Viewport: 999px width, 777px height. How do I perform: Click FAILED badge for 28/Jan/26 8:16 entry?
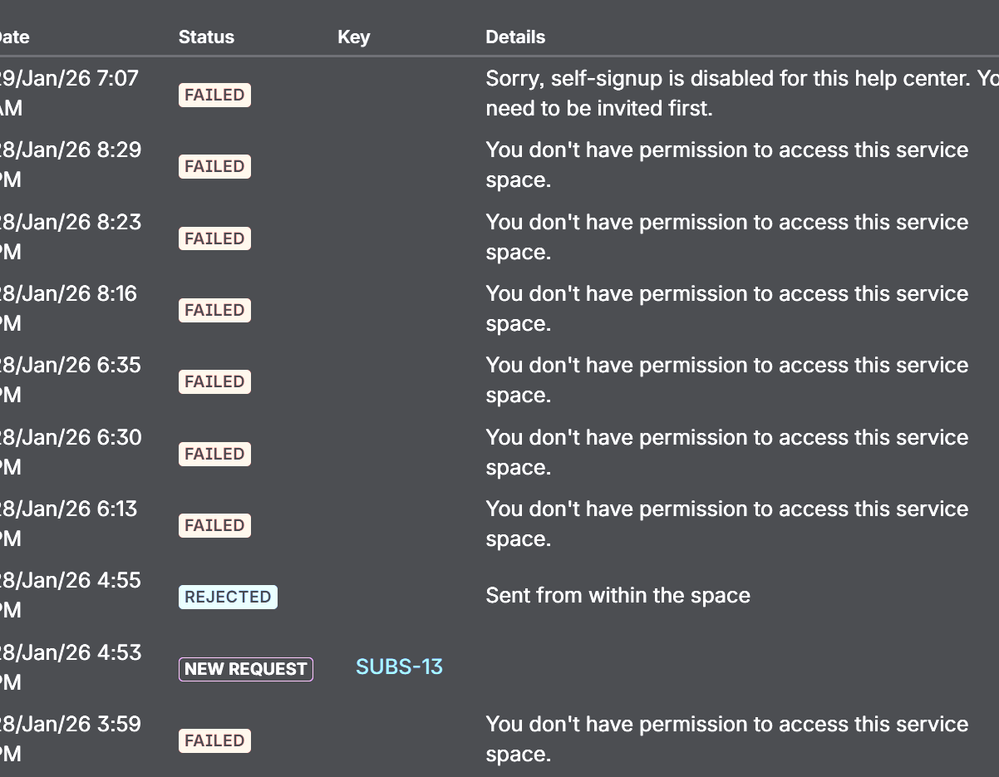pos(214,310)
